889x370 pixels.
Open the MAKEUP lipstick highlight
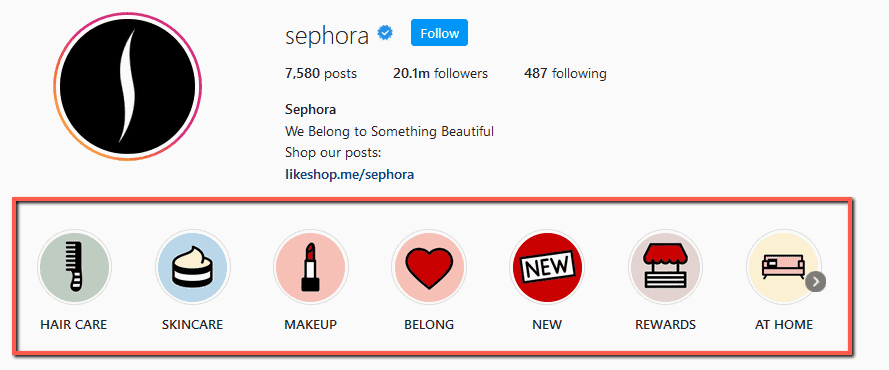click(310, 266)
